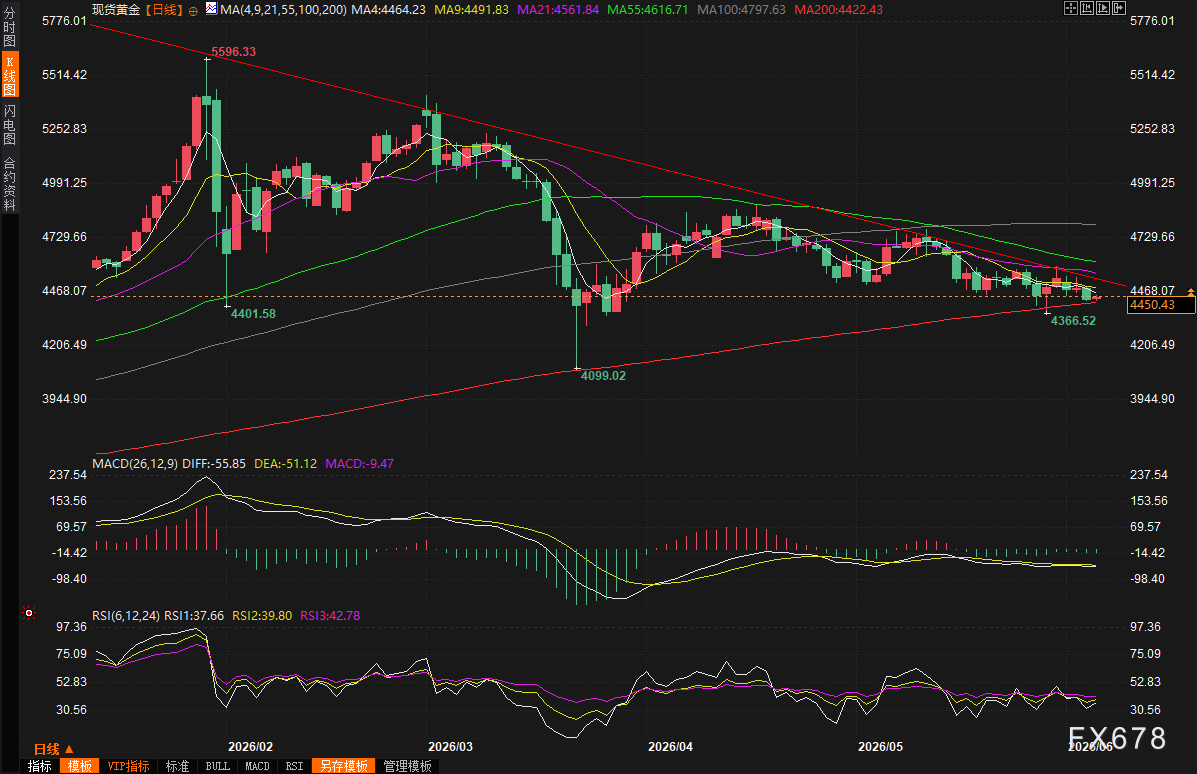
Task: Click the red target icon beside RSI panel
Action: point(29,613)
